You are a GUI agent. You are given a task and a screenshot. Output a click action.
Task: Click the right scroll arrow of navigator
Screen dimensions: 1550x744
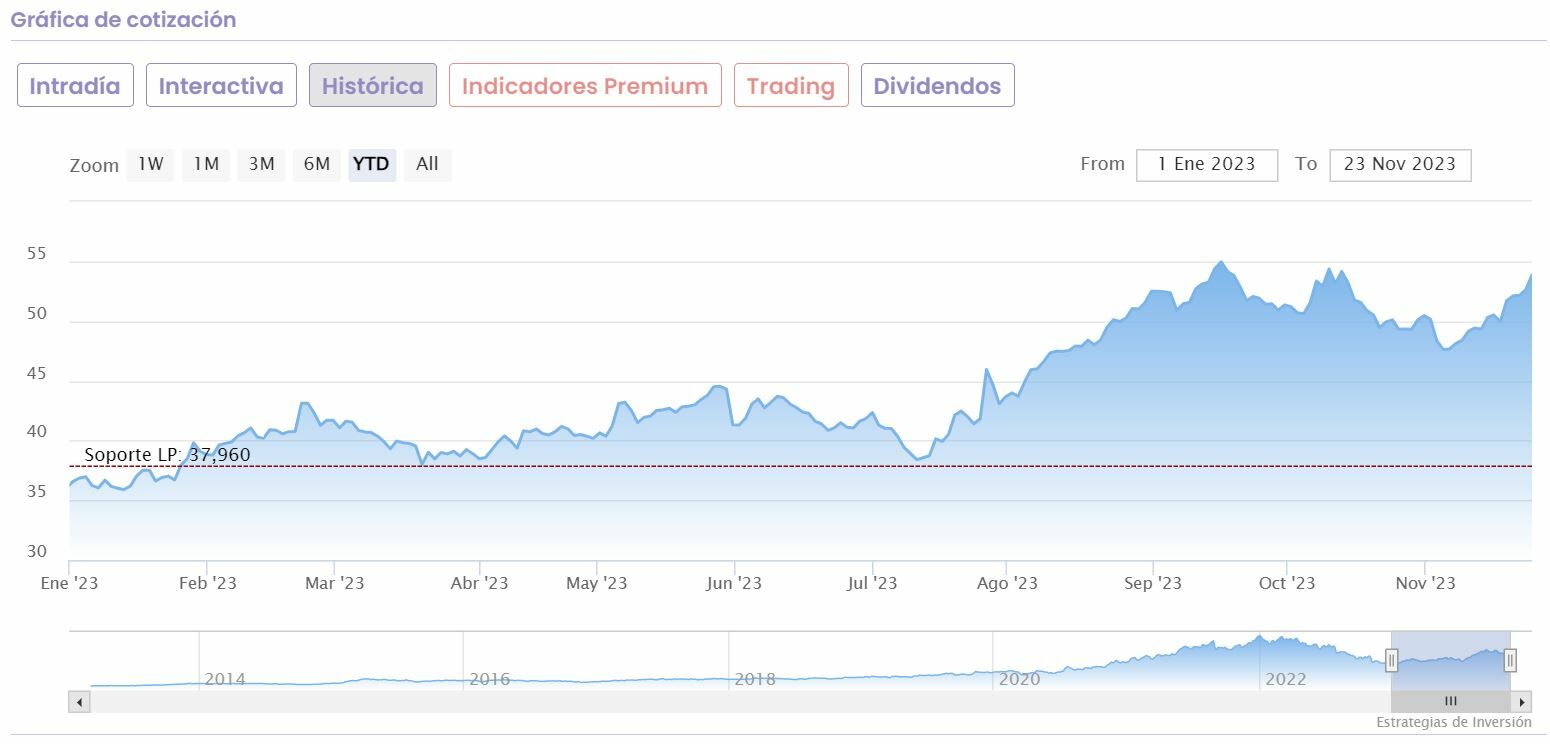click(1521, 702)
